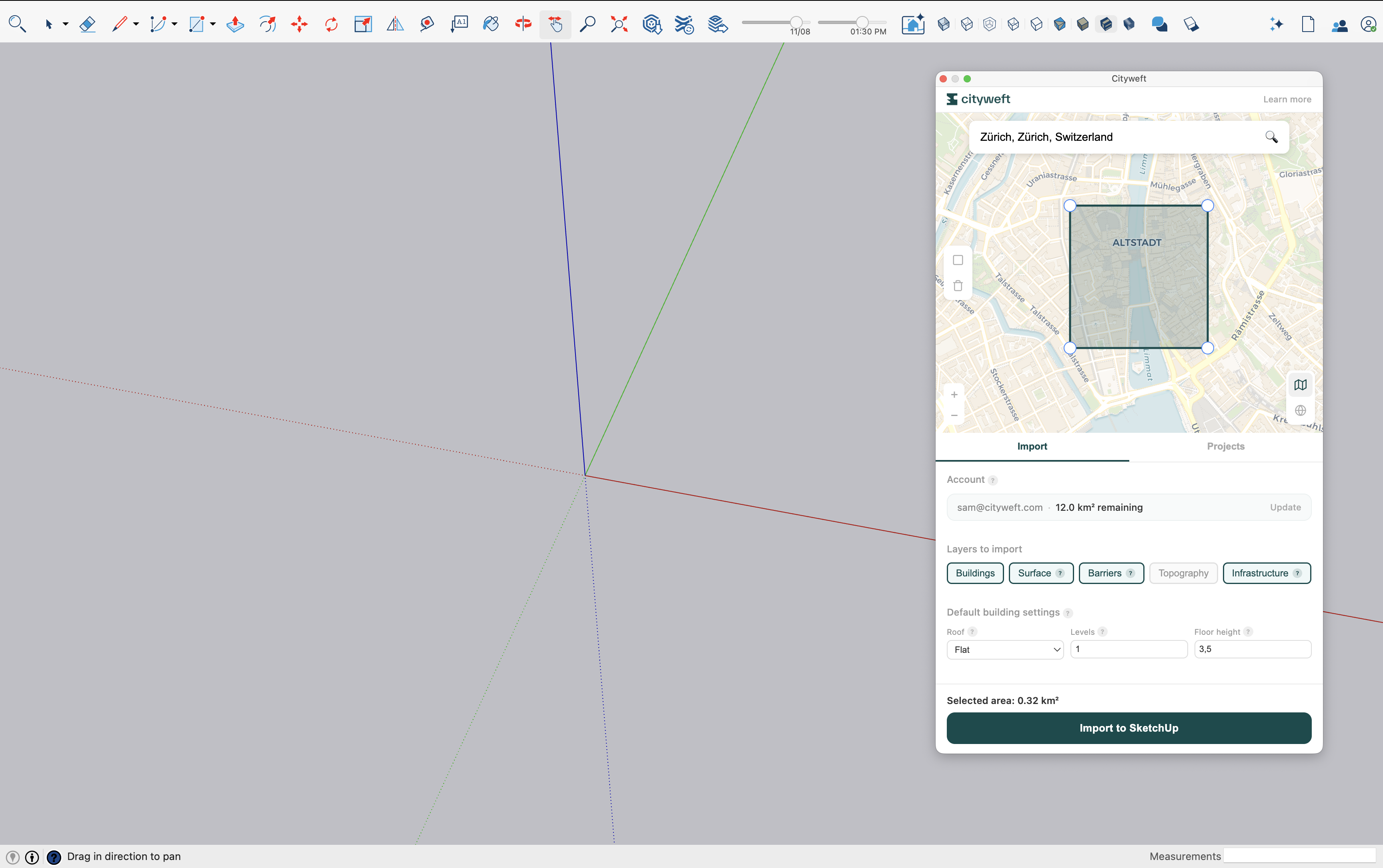Select the Move tool
This screenshot has height=868, width=1383.
click(299, 24)
